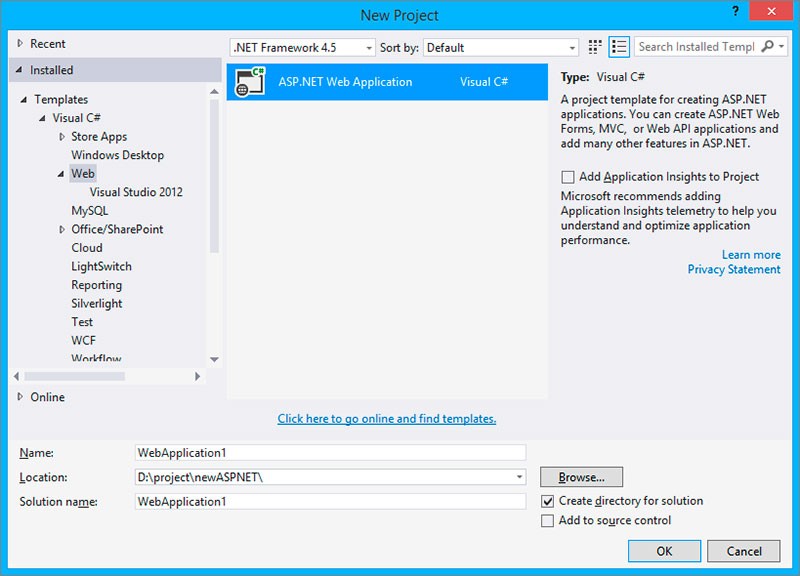Click the tree scrollbar up arrow

pos(214,92)
